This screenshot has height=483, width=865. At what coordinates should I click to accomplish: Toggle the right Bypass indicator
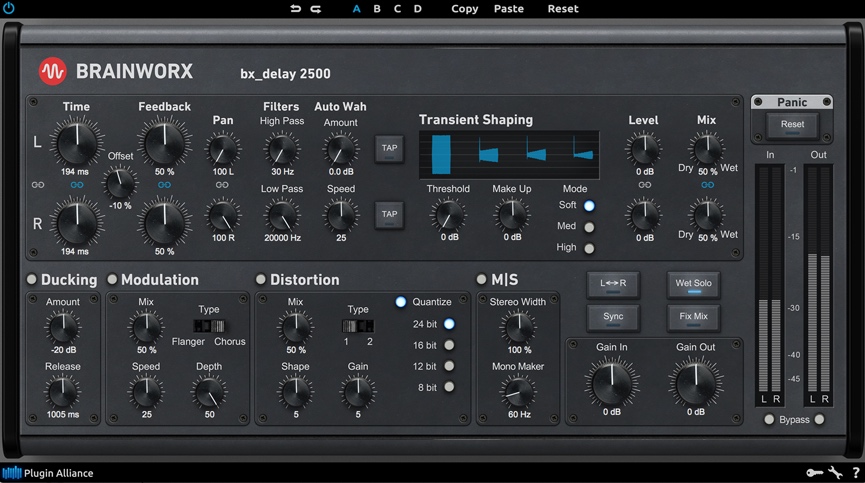(x=819, y=420)
